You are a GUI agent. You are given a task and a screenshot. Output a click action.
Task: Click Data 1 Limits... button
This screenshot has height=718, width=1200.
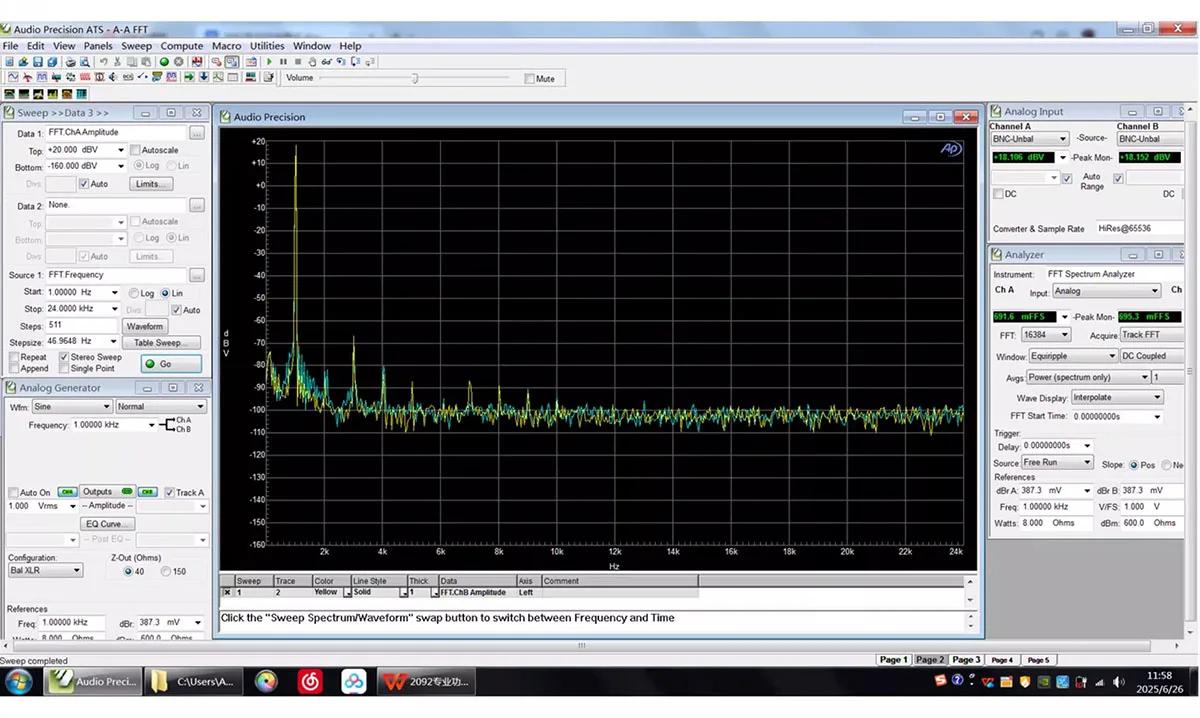[151, 184]
